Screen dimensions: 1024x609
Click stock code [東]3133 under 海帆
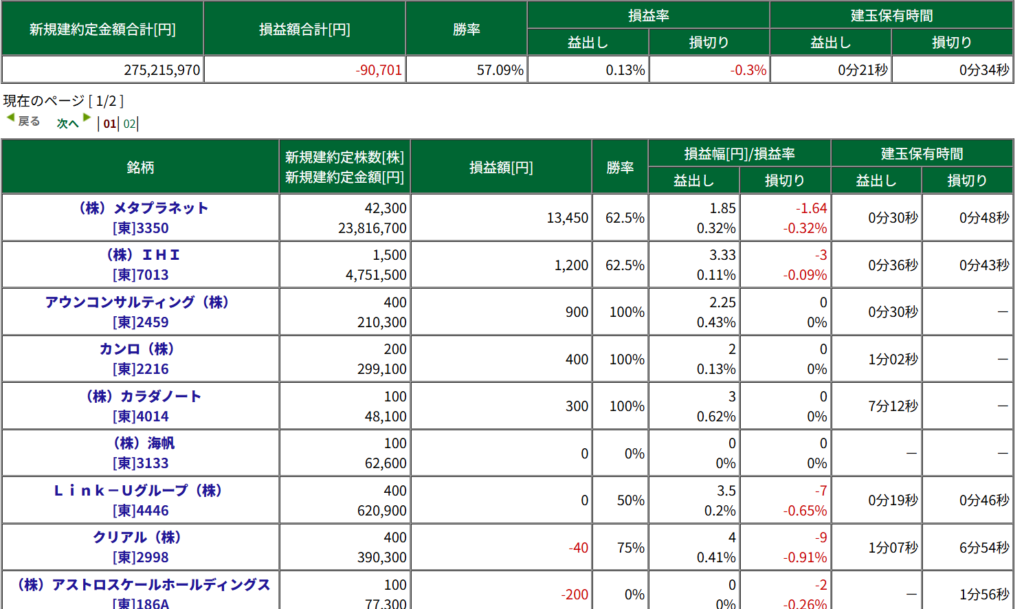tap(138, 464)
